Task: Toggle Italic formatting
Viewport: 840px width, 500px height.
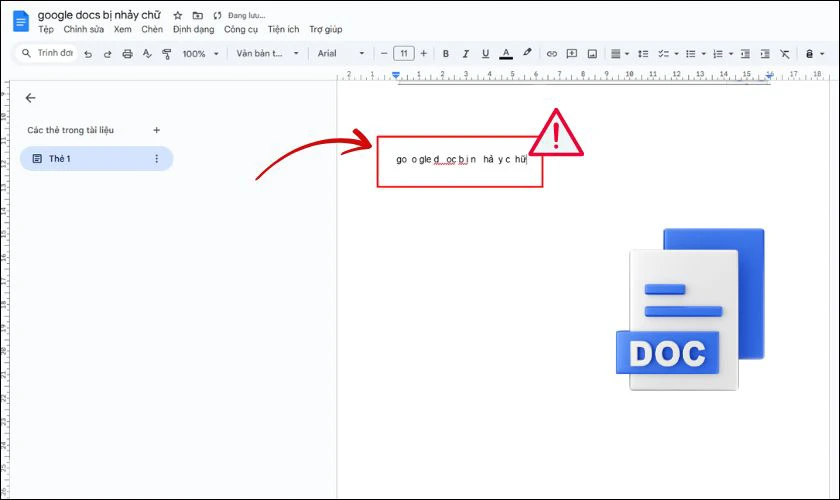Action: coord(466,54)
